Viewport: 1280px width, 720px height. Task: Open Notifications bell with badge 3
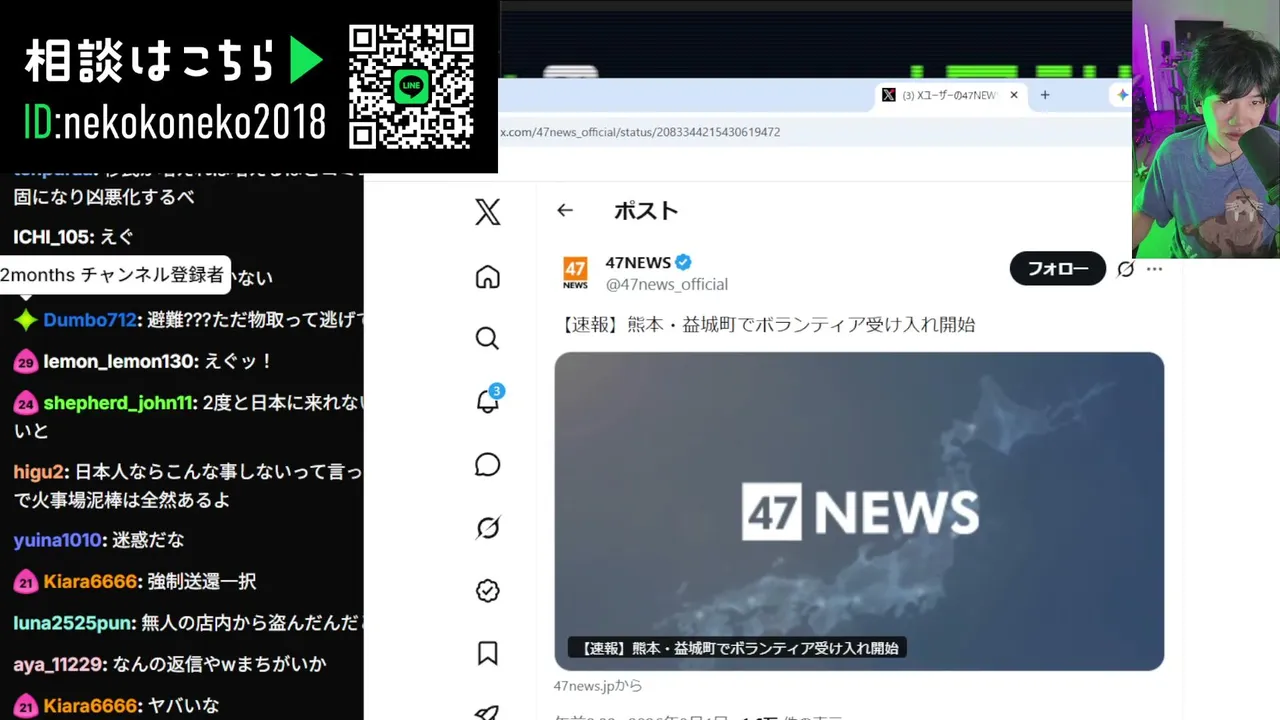pos(489,400)
